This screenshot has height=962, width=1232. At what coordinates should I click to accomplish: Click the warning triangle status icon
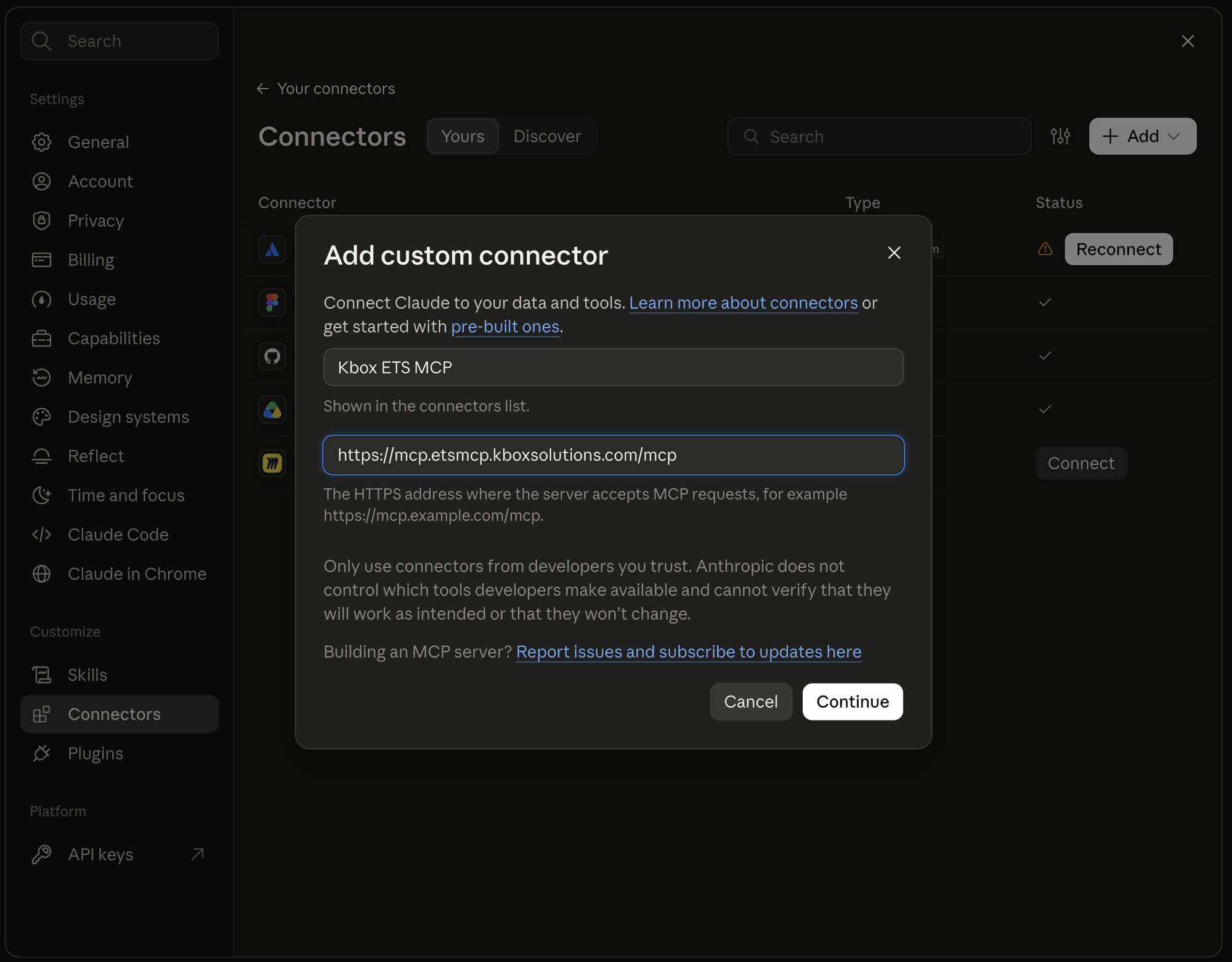[1045, 249]
